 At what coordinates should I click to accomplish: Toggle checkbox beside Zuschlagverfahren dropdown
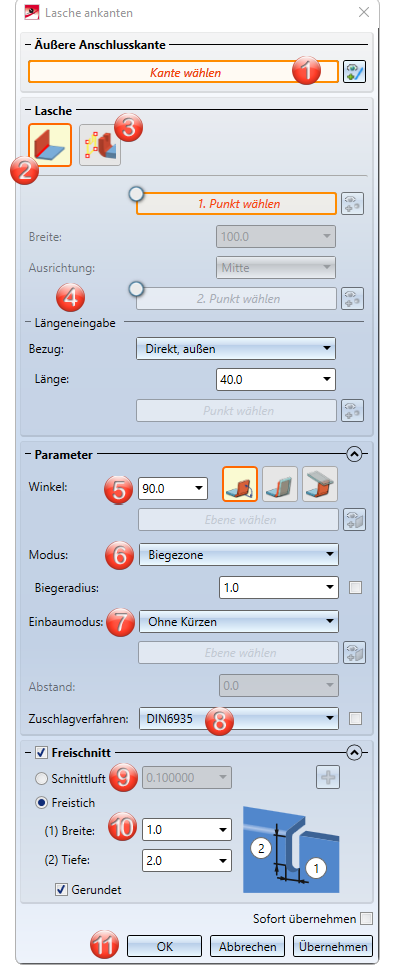click(356, 718)
